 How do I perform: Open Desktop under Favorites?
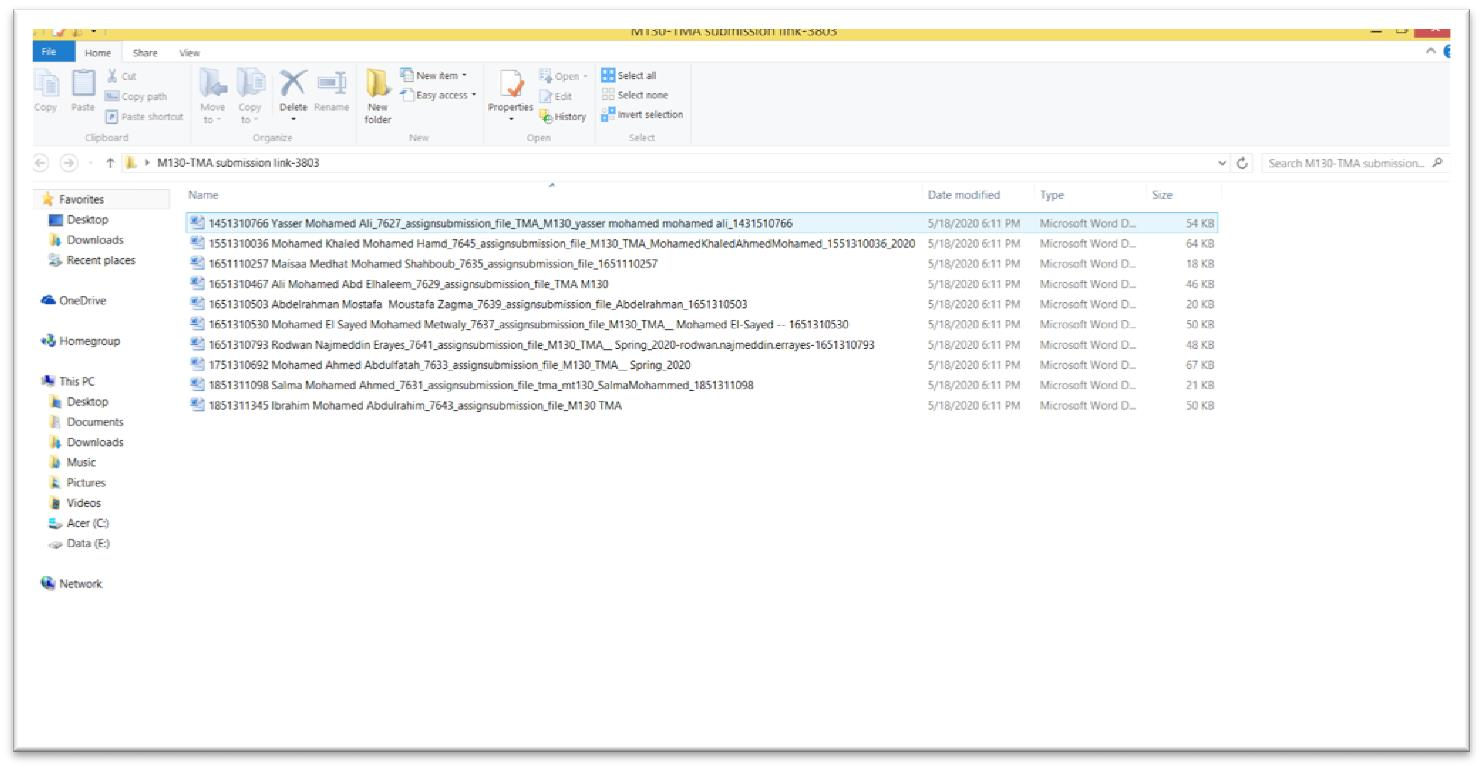click(79, 220)
